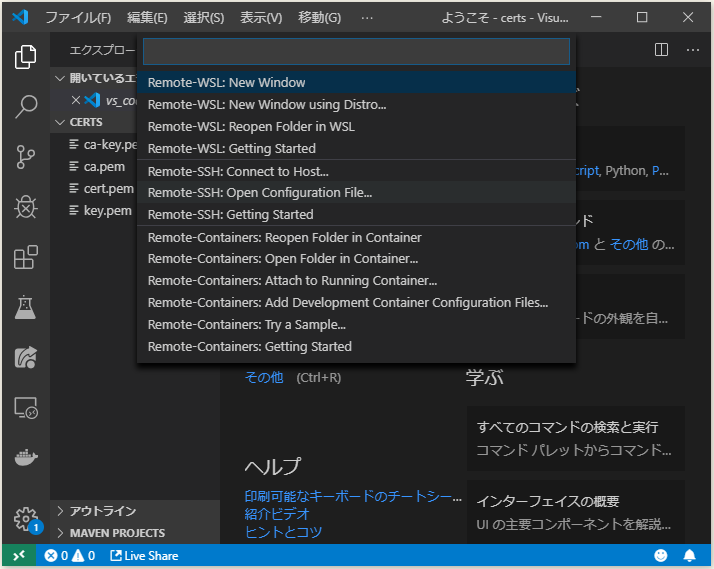Select Remote-Containers: Getting Started
714x569 pixels.
356,346
